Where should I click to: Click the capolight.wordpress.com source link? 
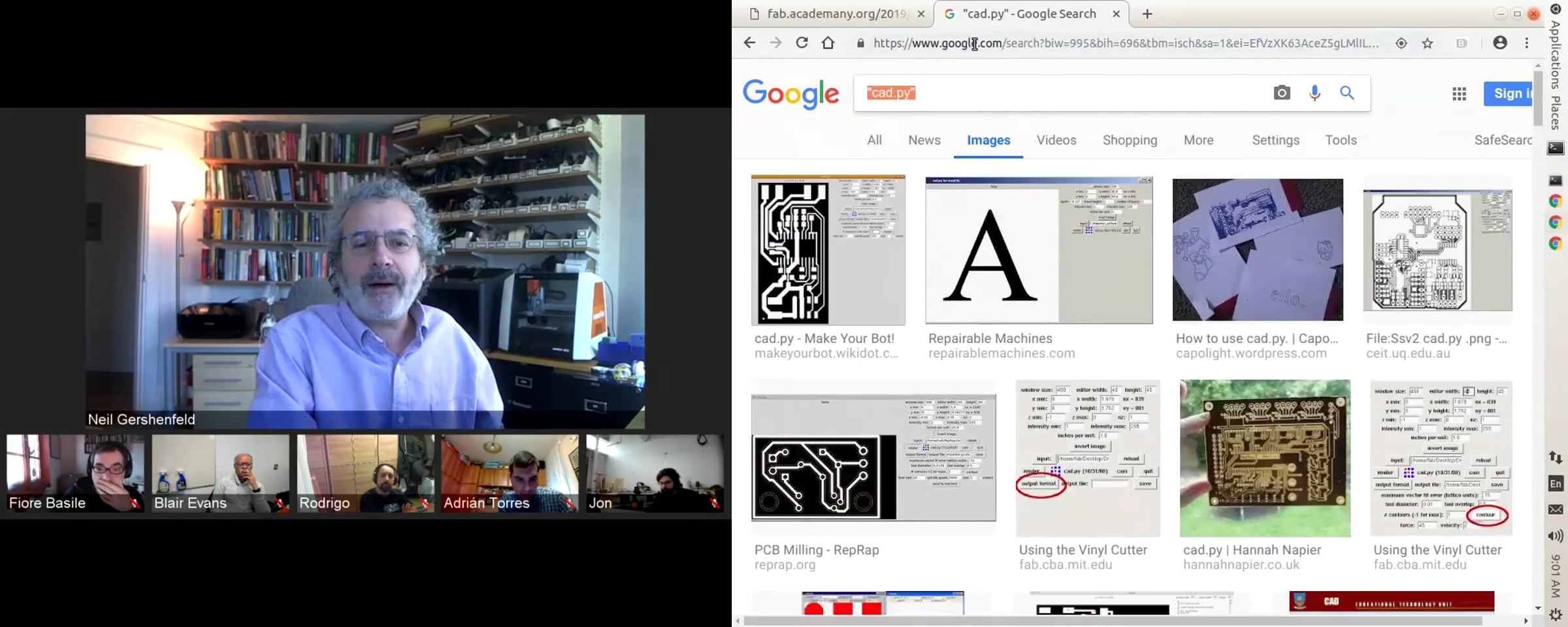pyautogui.click(x=1251, y=353)
